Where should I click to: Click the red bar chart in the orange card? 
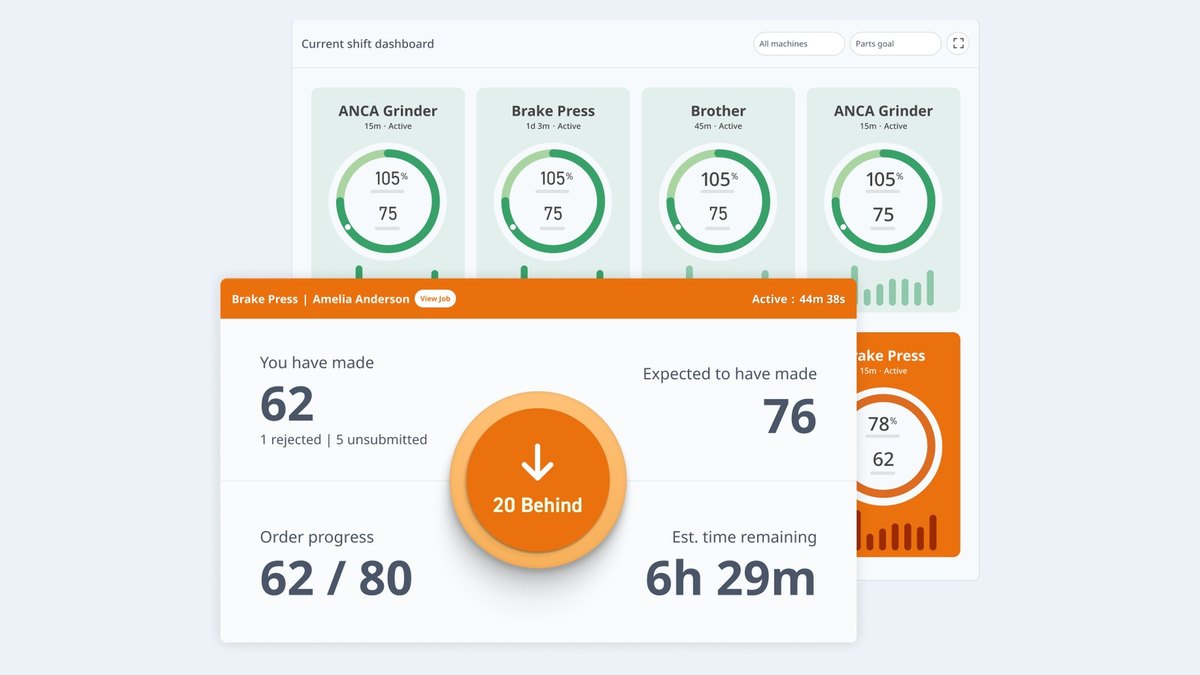pos(898,532)
